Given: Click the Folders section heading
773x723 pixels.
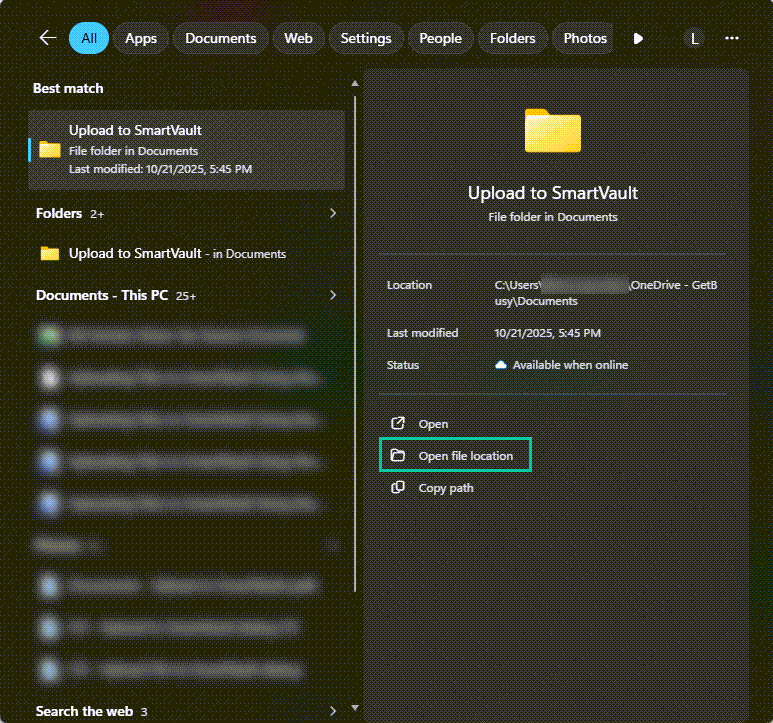Looking at the screenshot, I should pyautogui.click(x=59, y=213).
